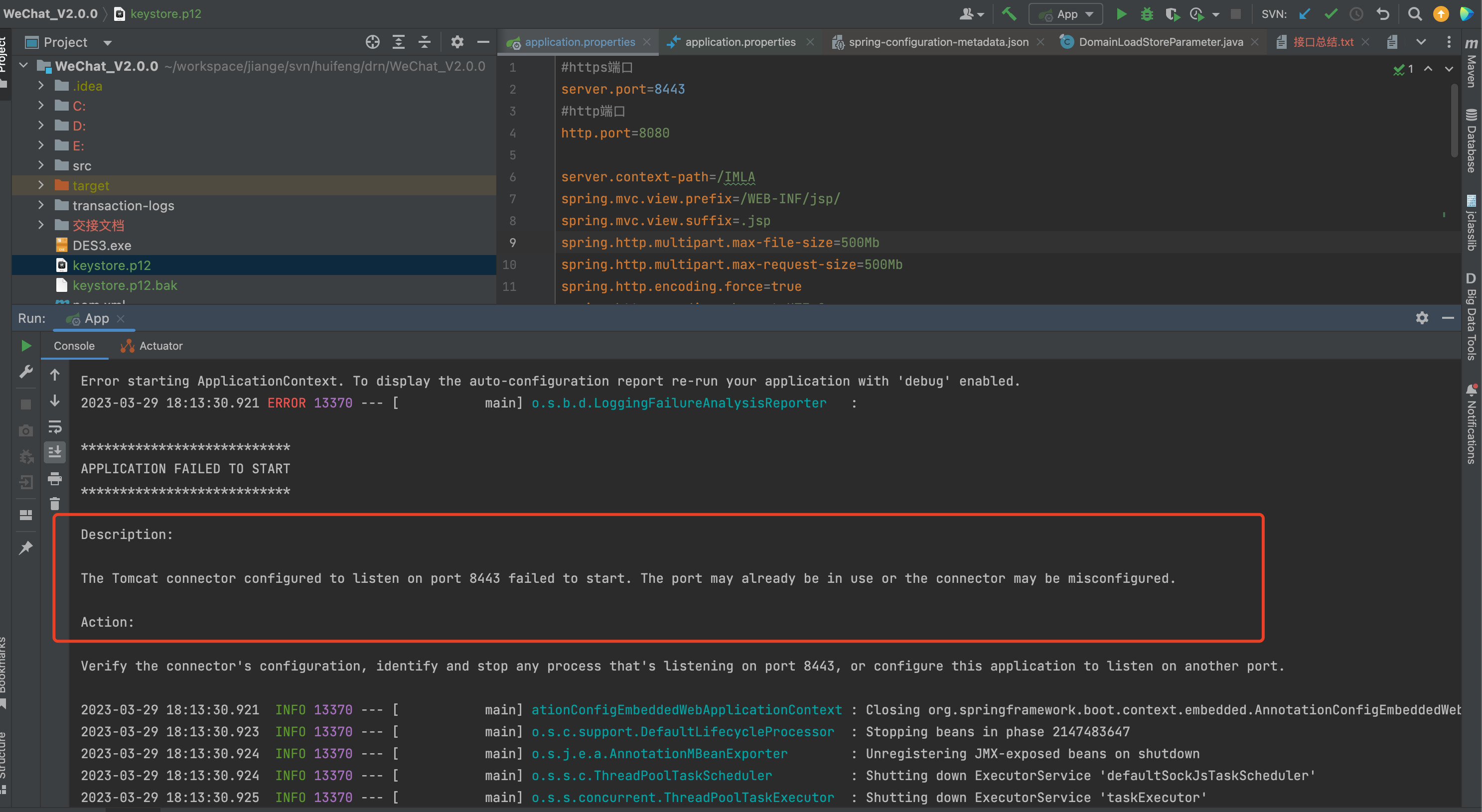
Task: Select keystore.p12.bak file in project tree
Action: click(124, 285)
